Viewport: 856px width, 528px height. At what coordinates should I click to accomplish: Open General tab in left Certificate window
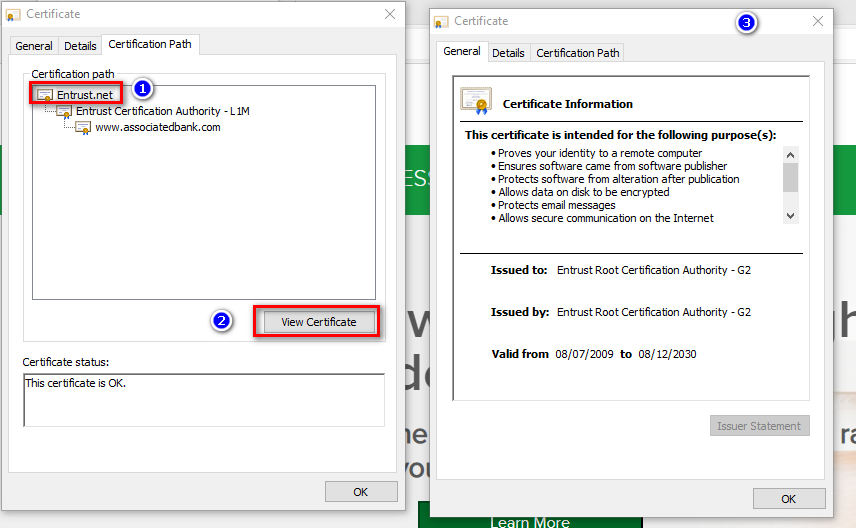pyautogui.click(x=34, y=46)
